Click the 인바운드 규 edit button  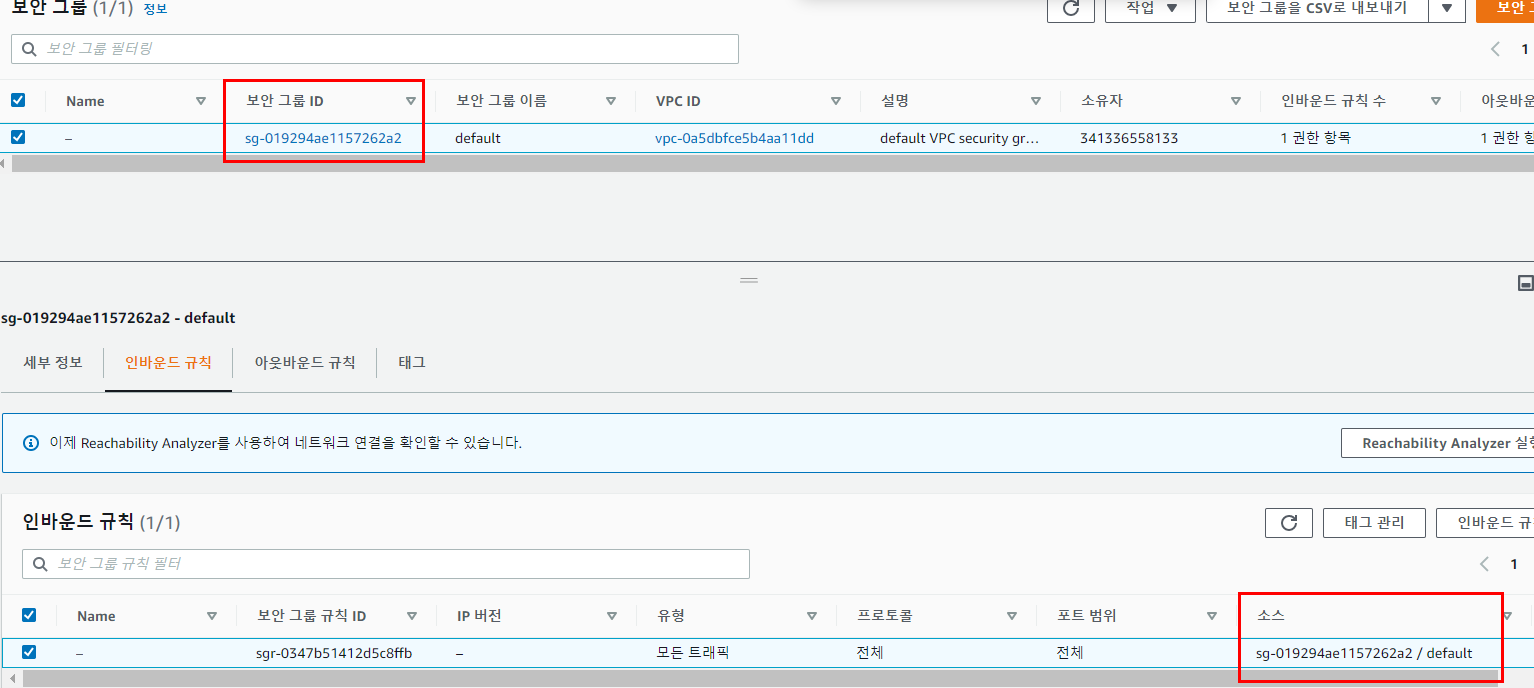[1485, 522]
